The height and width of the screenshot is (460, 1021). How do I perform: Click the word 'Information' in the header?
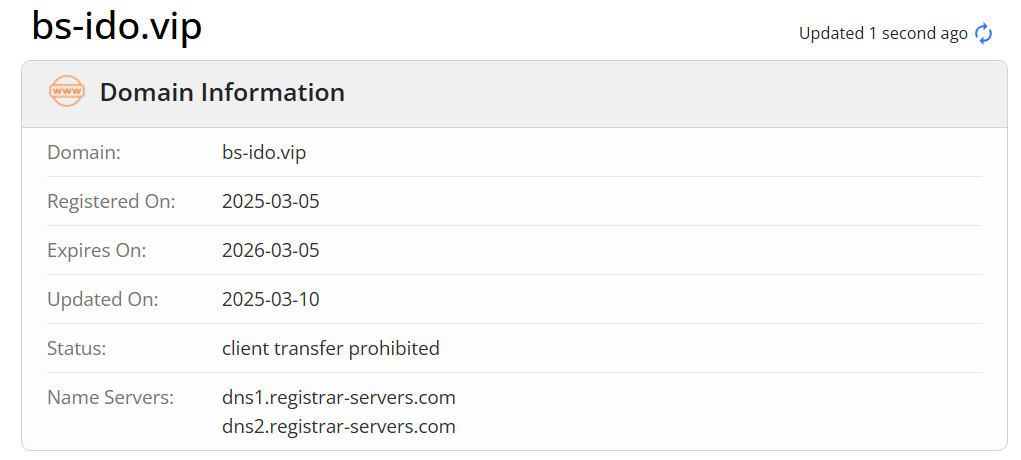tap(273, 93)
